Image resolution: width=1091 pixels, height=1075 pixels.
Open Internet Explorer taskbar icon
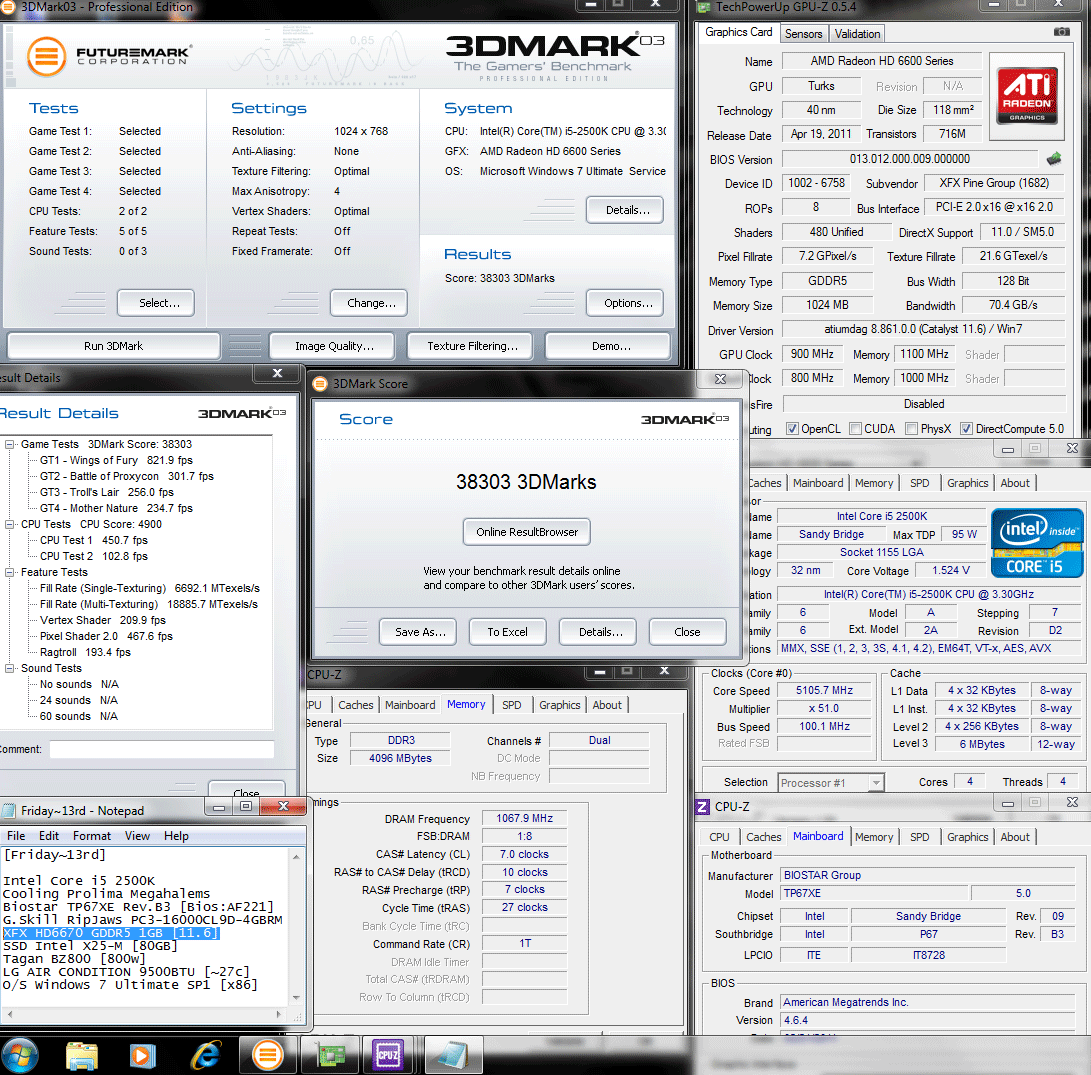click(207, 1056)
